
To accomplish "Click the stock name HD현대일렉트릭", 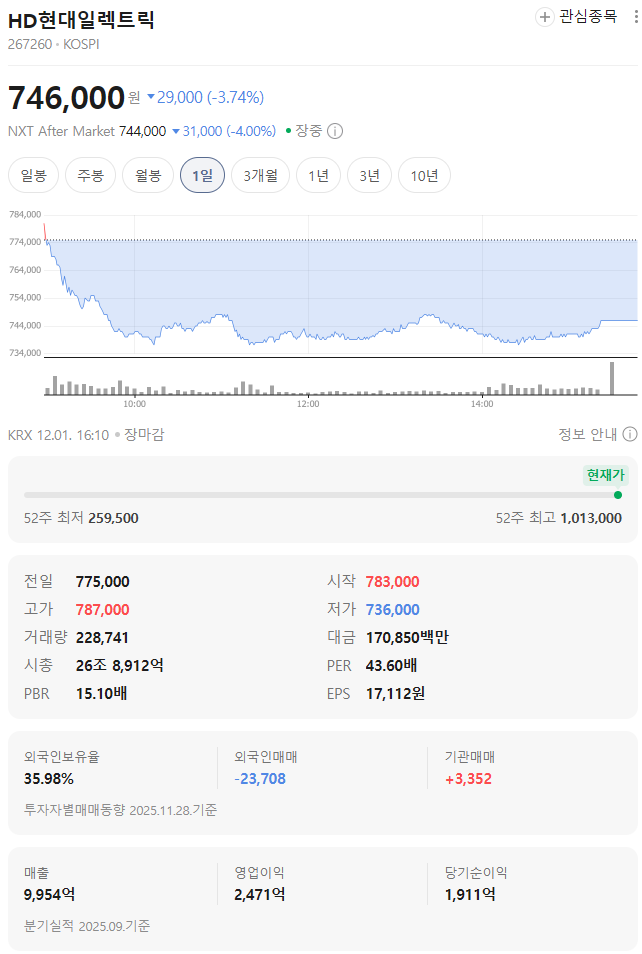I will point(81,20).
